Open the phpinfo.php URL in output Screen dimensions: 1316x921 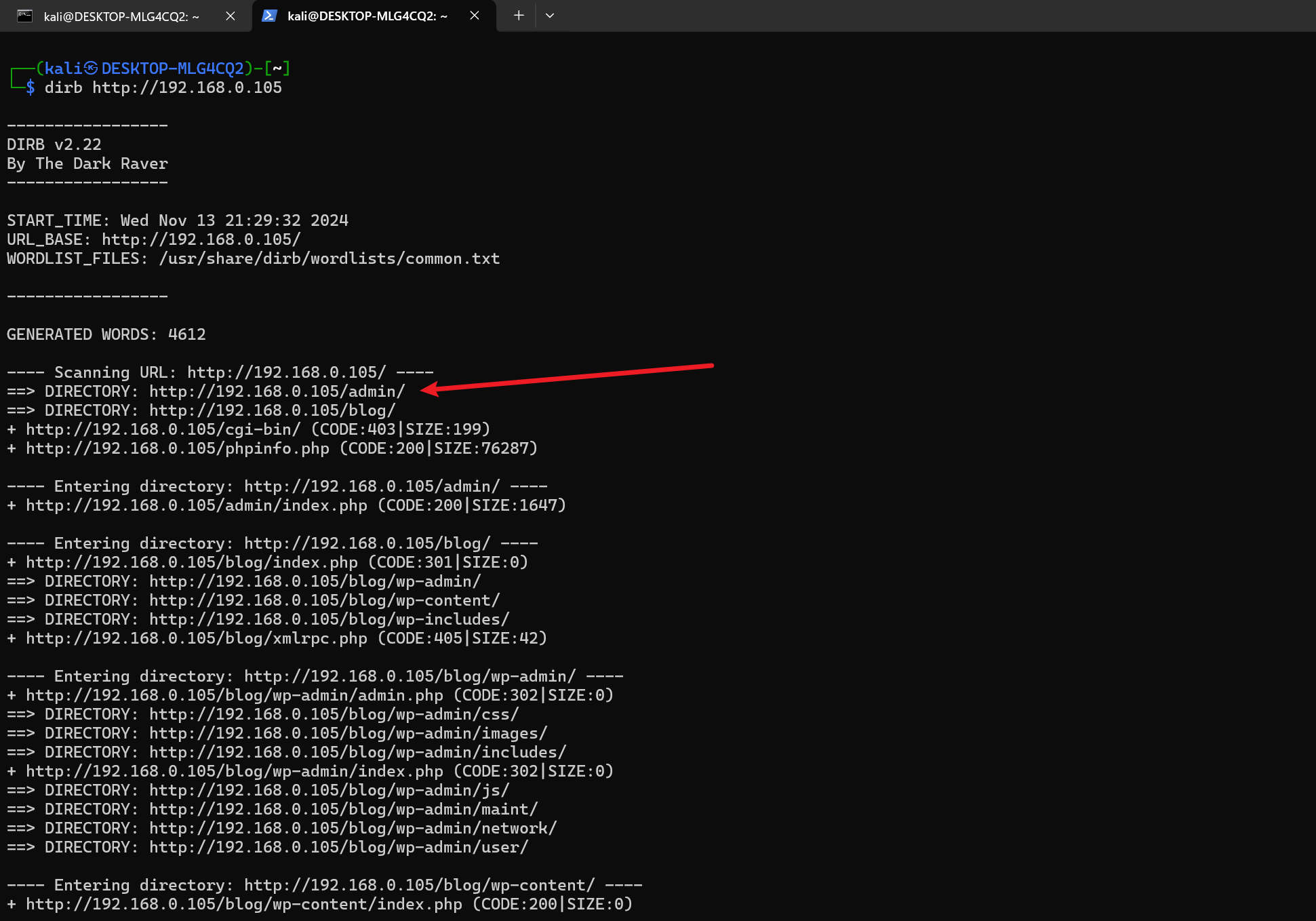(x=178, y=448)
